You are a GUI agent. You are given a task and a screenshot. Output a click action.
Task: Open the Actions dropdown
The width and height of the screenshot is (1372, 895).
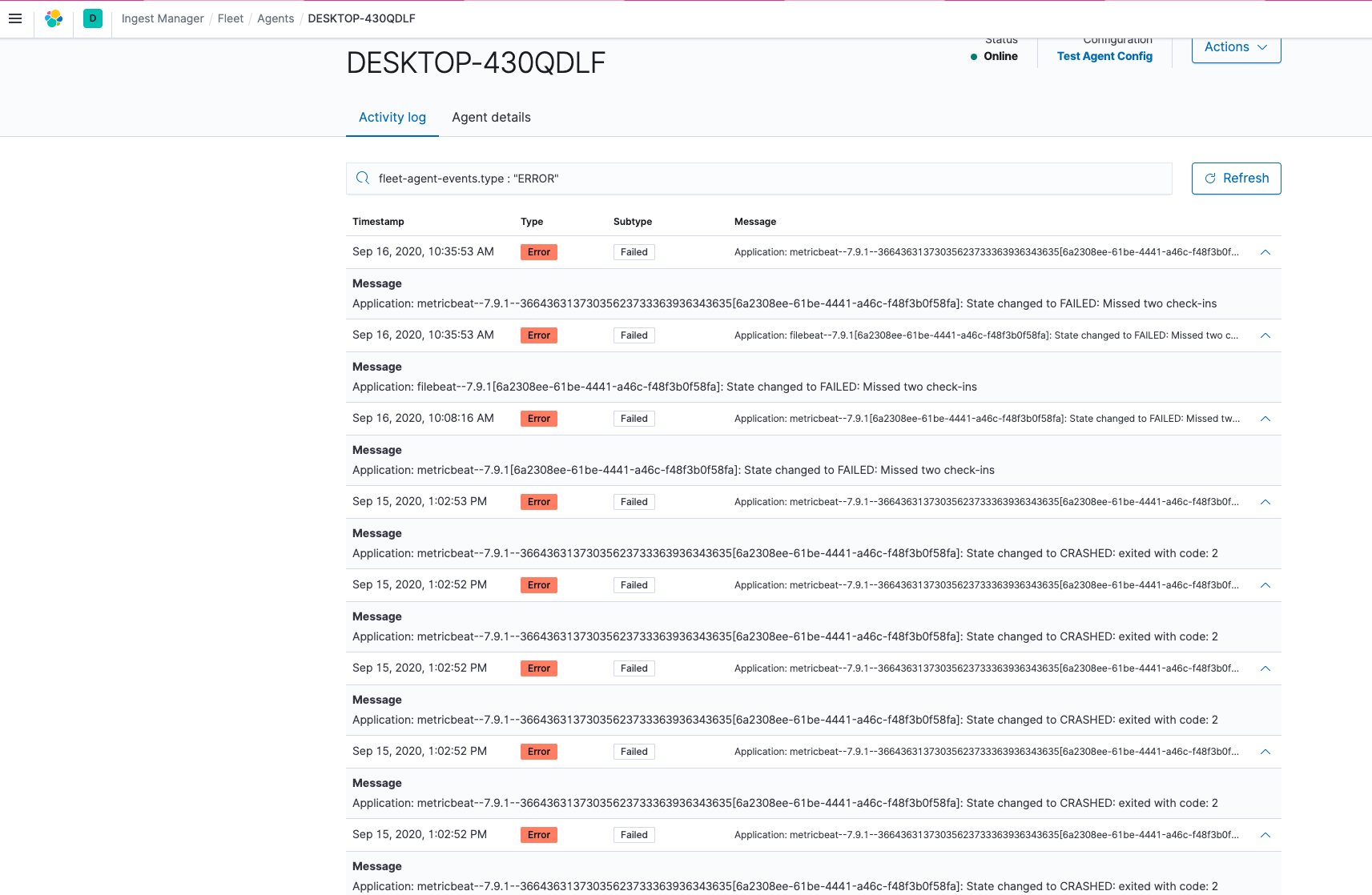[1235, 46]
